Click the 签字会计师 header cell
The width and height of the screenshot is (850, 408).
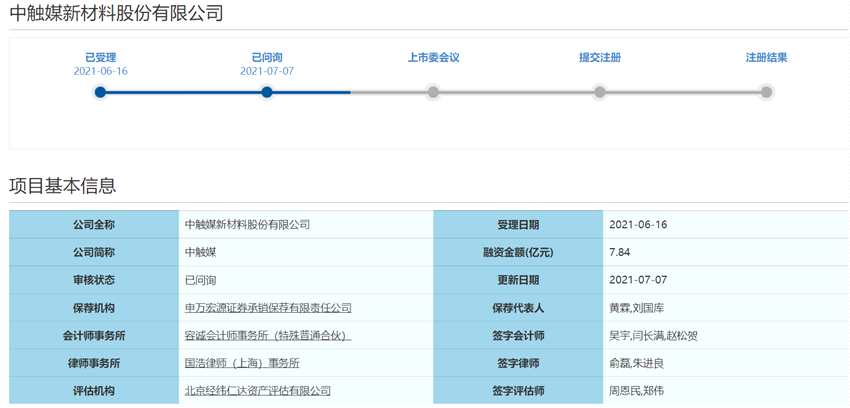[518, 336]
